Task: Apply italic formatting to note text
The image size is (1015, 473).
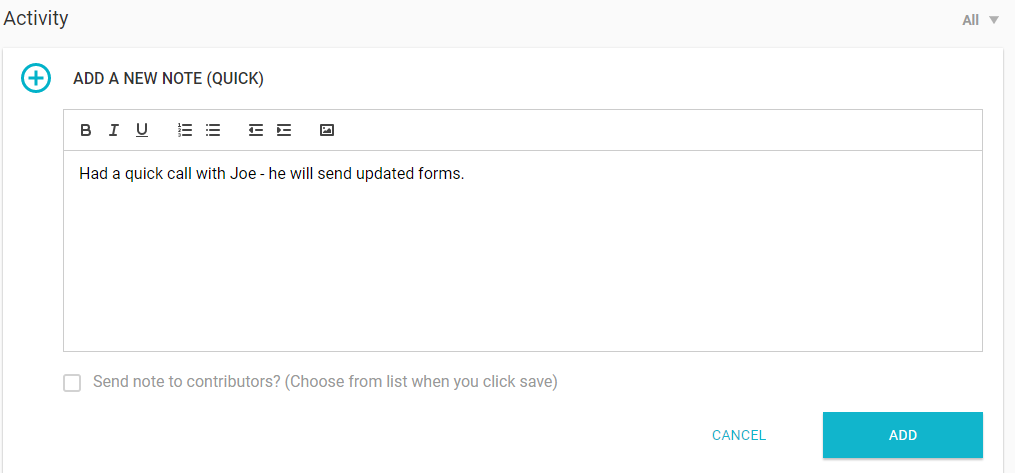Action: 114,130
